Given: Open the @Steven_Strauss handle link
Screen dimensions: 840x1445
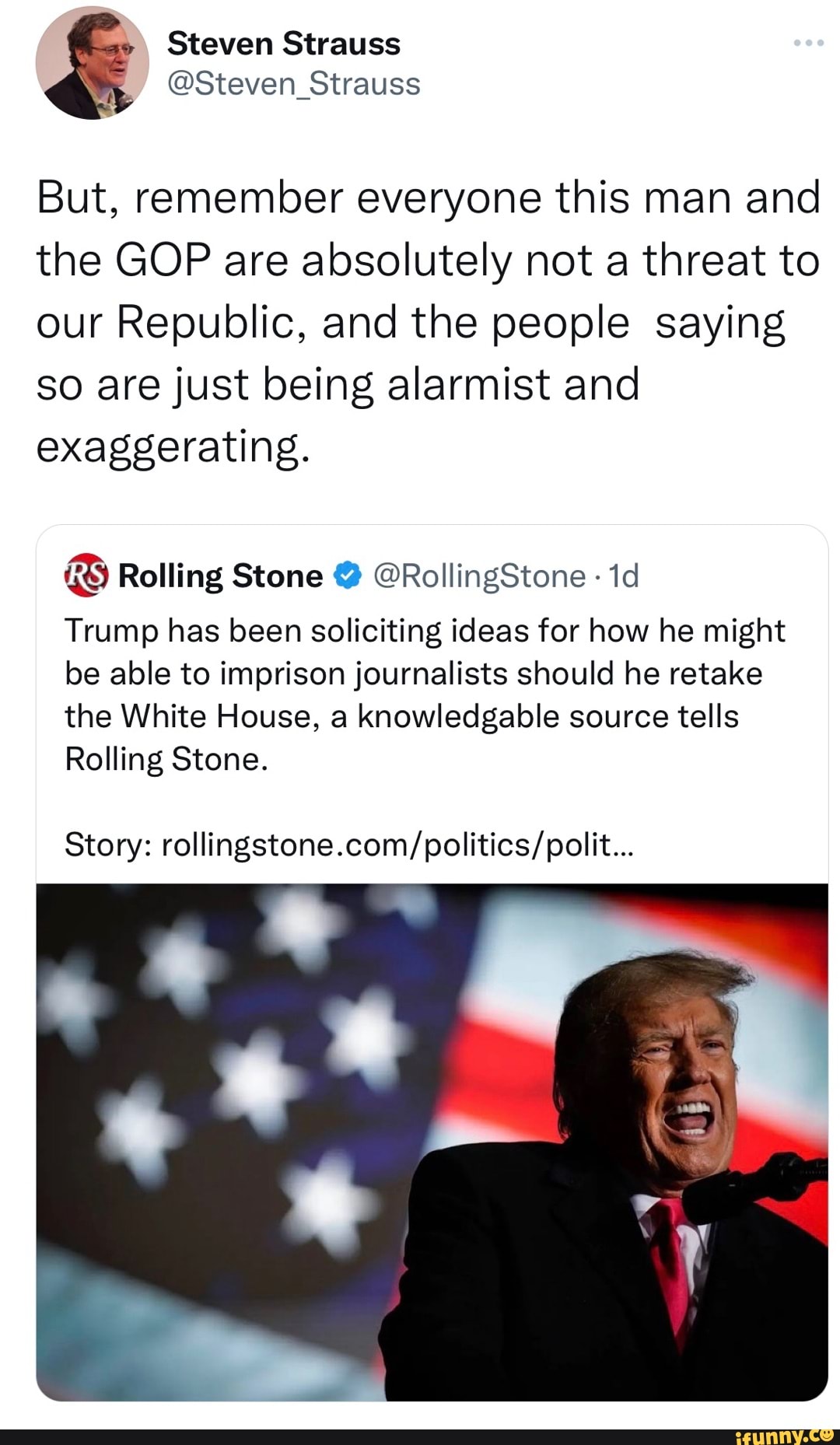Looking at the screenshot, I should coord(293,83).
